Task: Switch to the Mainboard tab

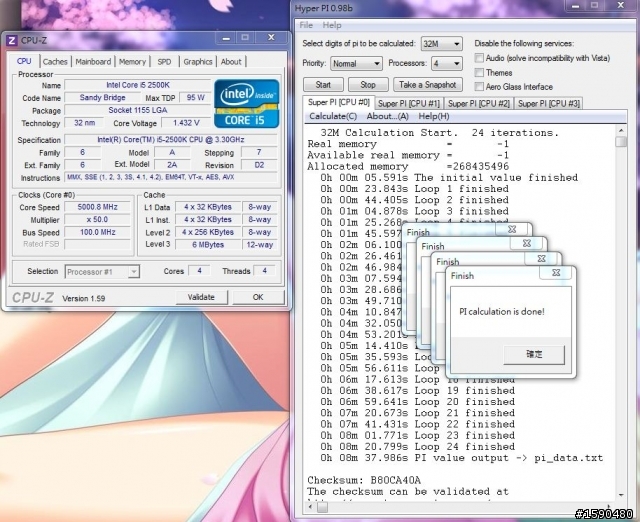Action: click(93, 62)
